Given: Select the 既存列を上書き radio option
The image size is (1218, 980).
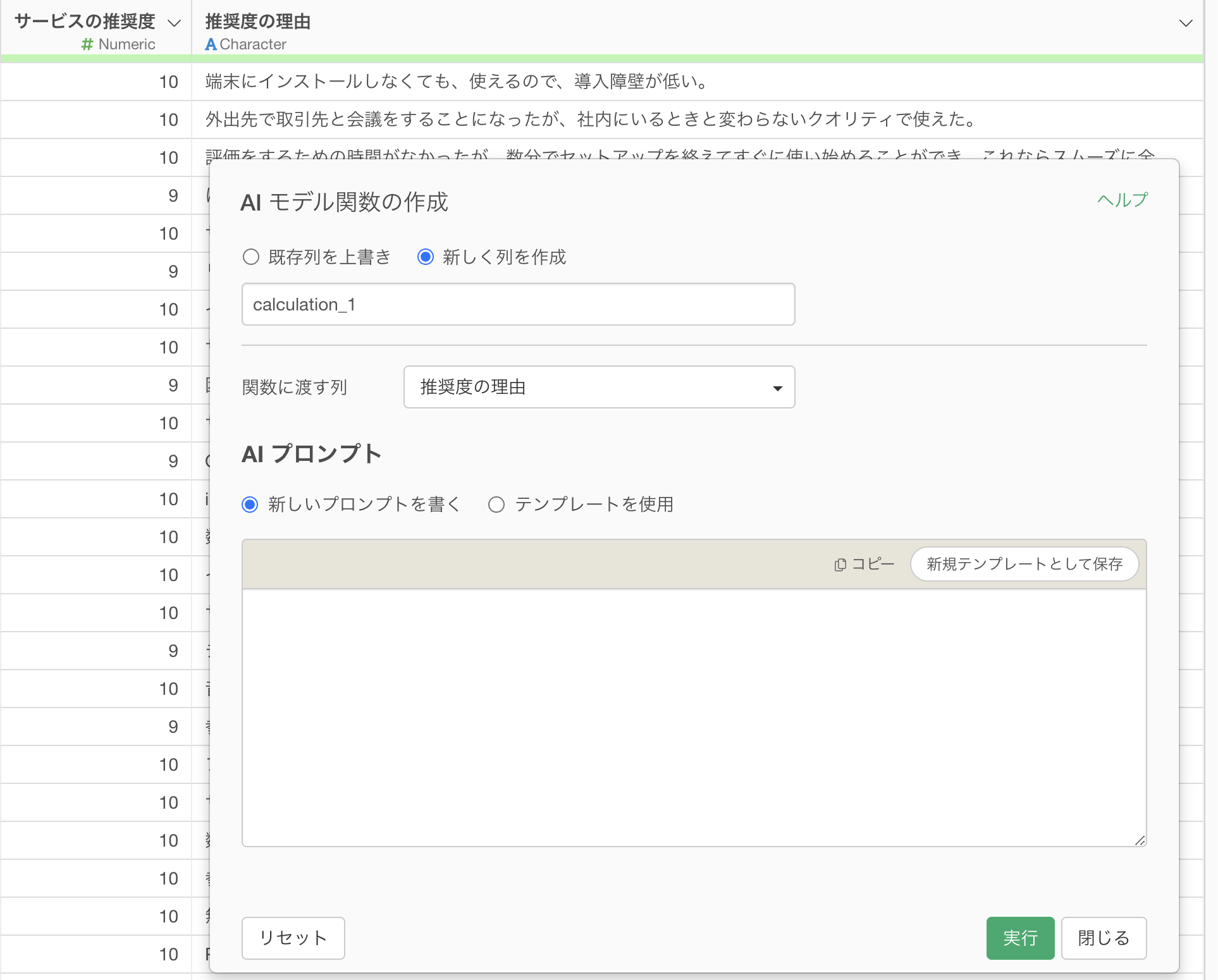Looking at the screenshot, I should point(251,257).
